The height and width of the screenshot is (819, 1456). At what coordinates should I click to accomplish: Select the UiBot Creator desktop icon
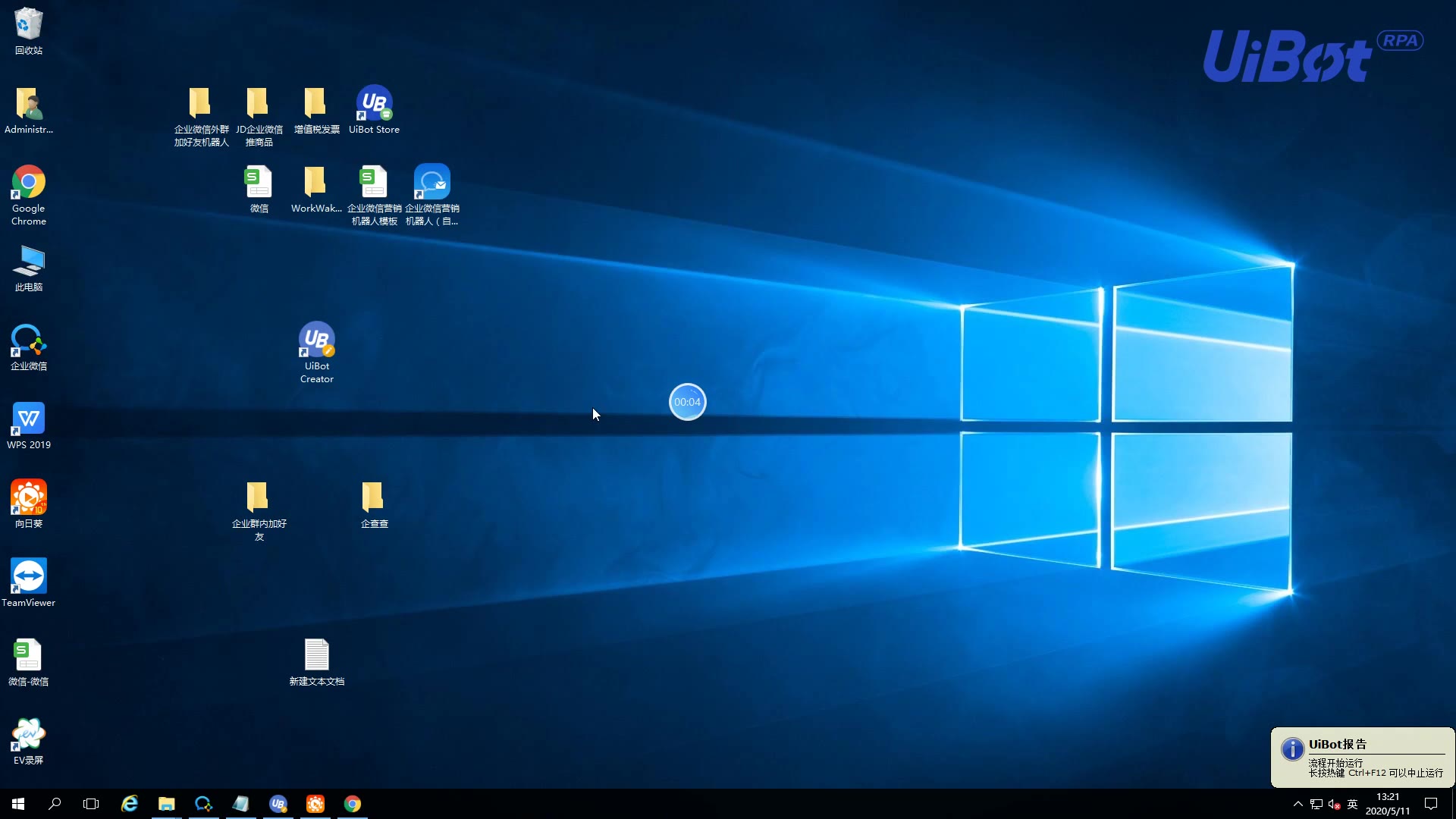(x=316, y=340)
